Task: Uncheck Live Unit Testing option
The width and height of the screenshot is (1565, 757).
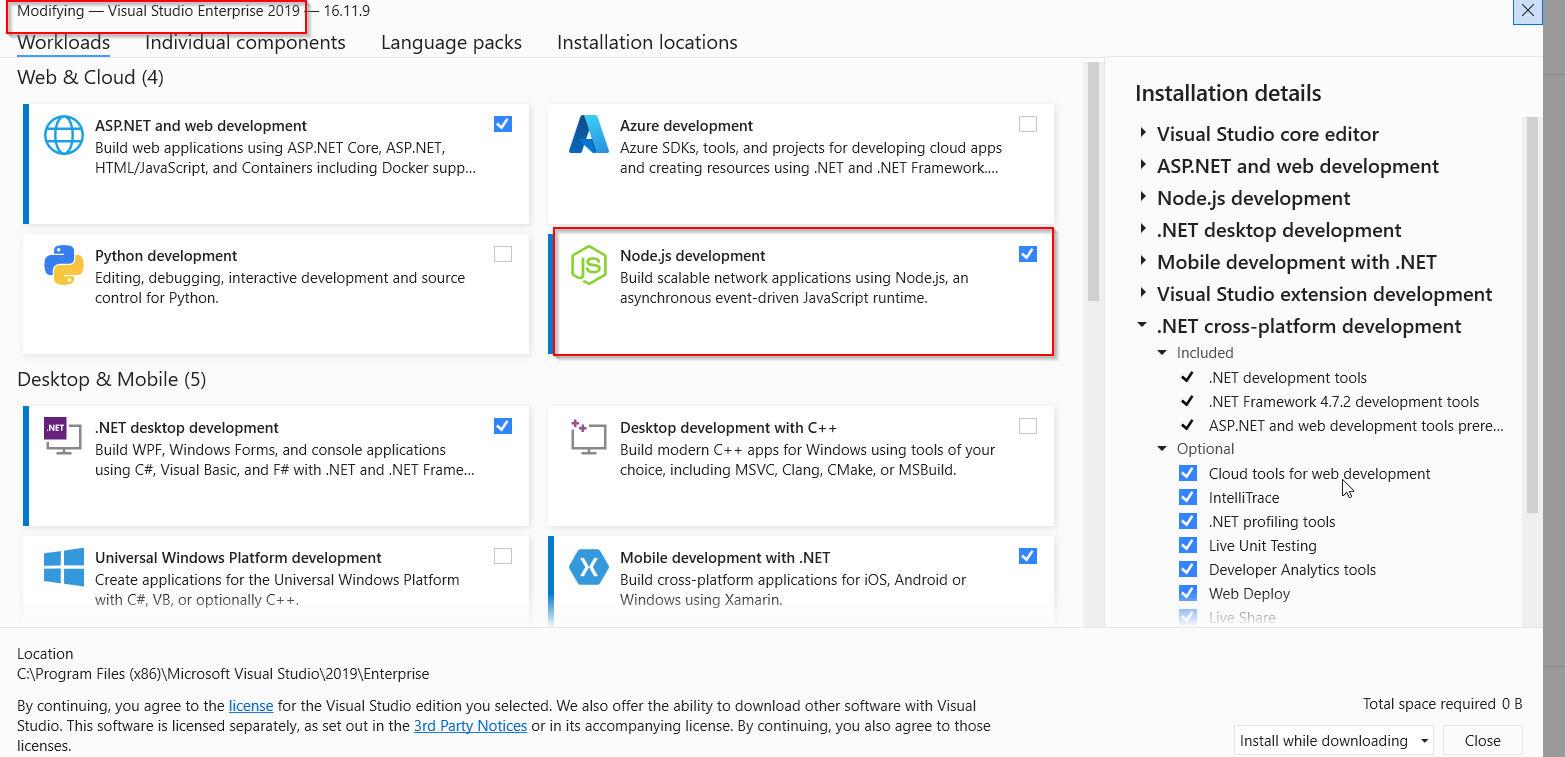Action: tap(1188, 545)
